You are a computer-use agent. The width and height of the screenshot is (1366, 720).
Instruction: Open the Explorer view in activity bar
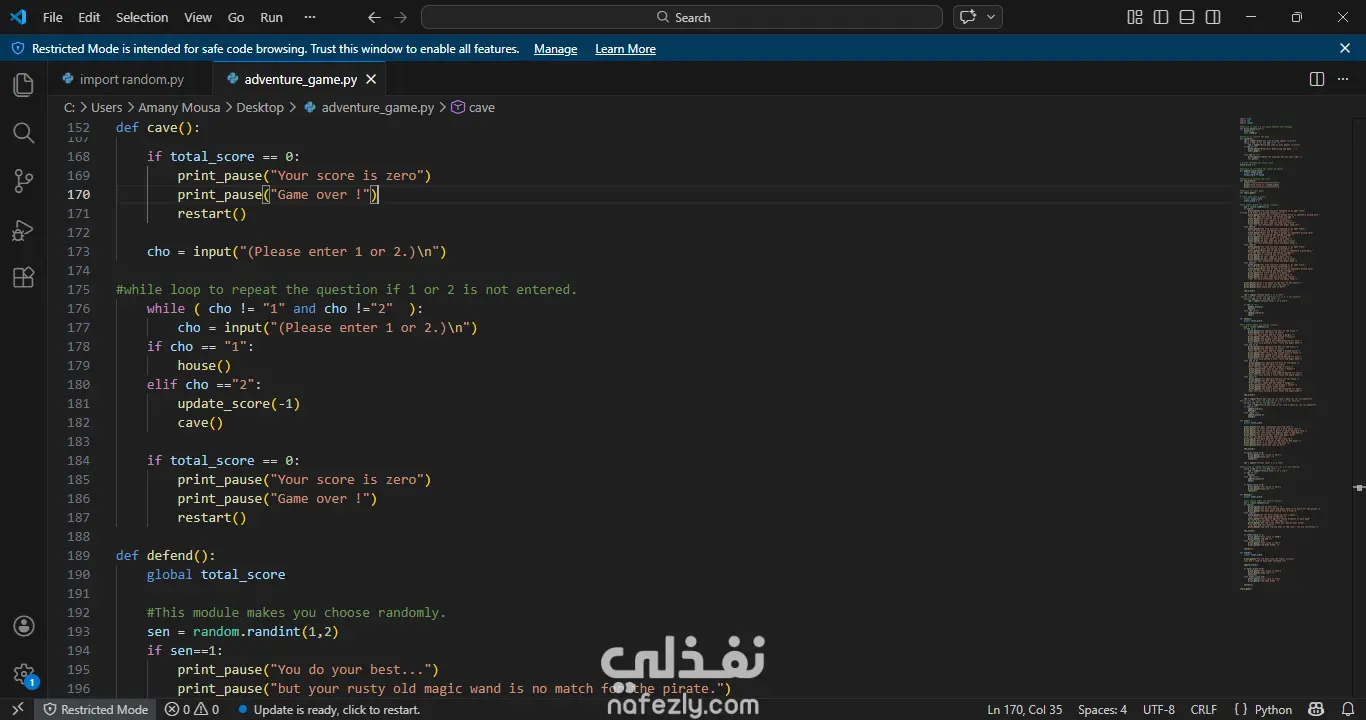pyautogui.click(x=23, y=85)
